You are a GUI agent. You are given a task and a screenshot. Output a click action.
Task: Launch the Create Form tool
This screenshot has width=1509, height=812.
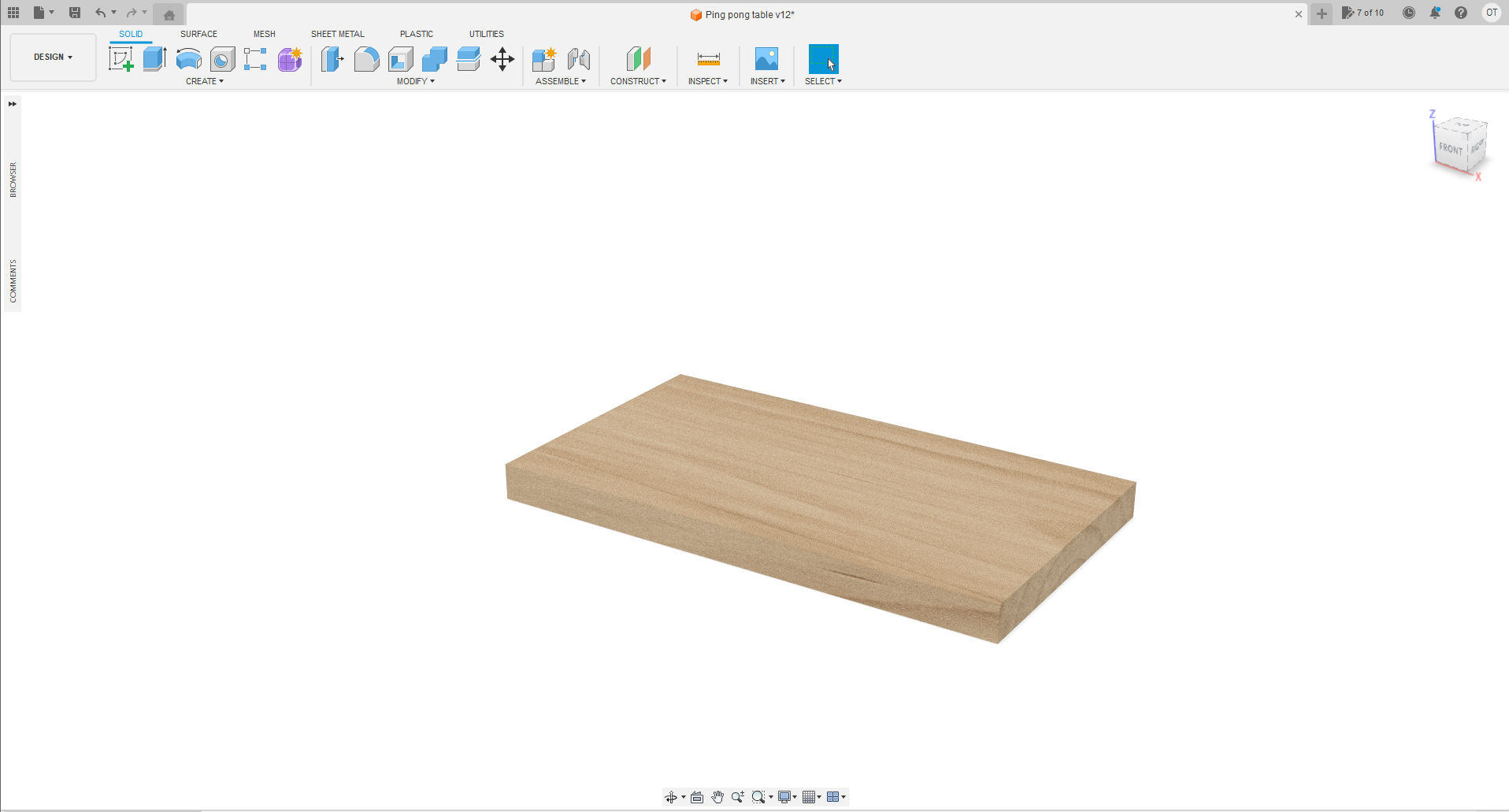290,58
